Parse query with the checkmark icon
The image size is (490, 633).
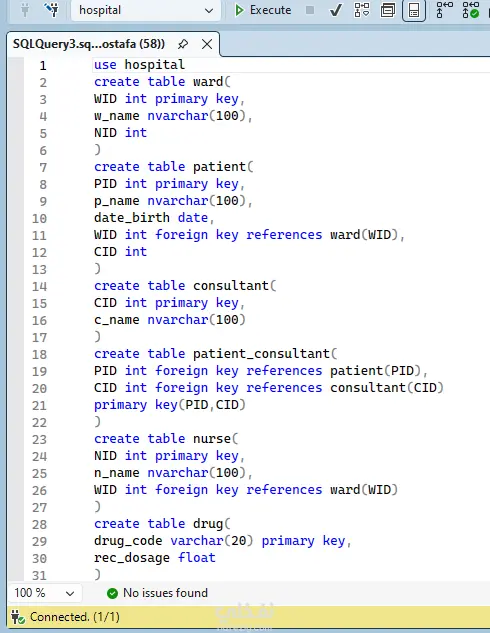(335, 10)
